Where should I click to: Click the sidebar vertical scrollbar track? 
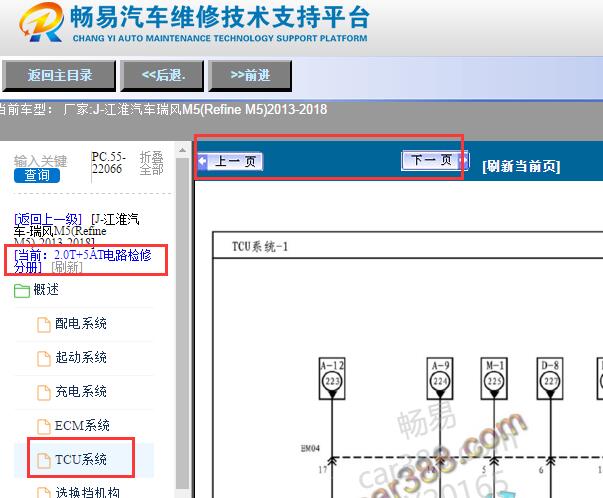pos(182,323)
